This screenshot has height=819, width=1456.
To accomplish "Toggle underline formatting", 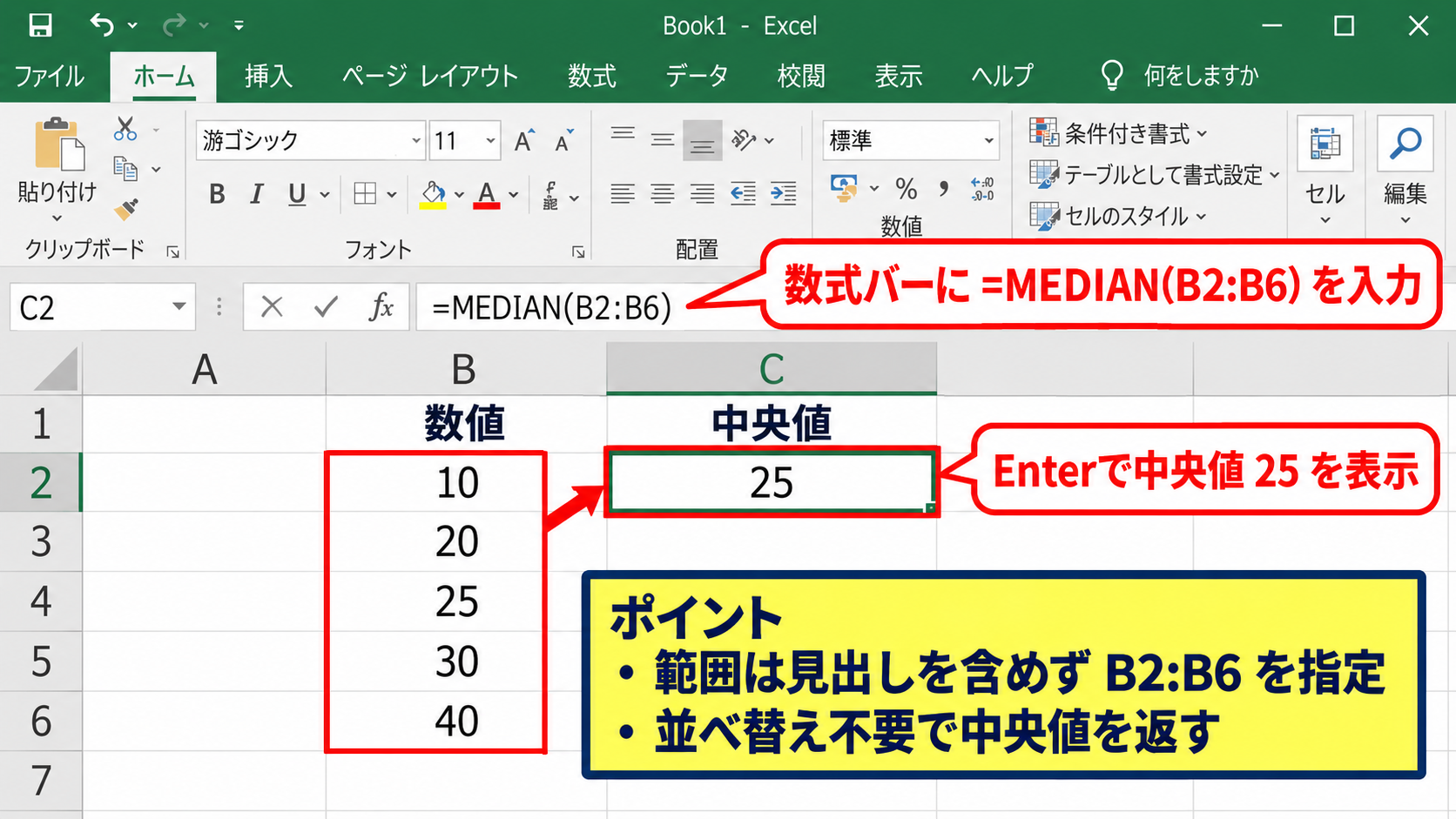I will pos(297,194).
